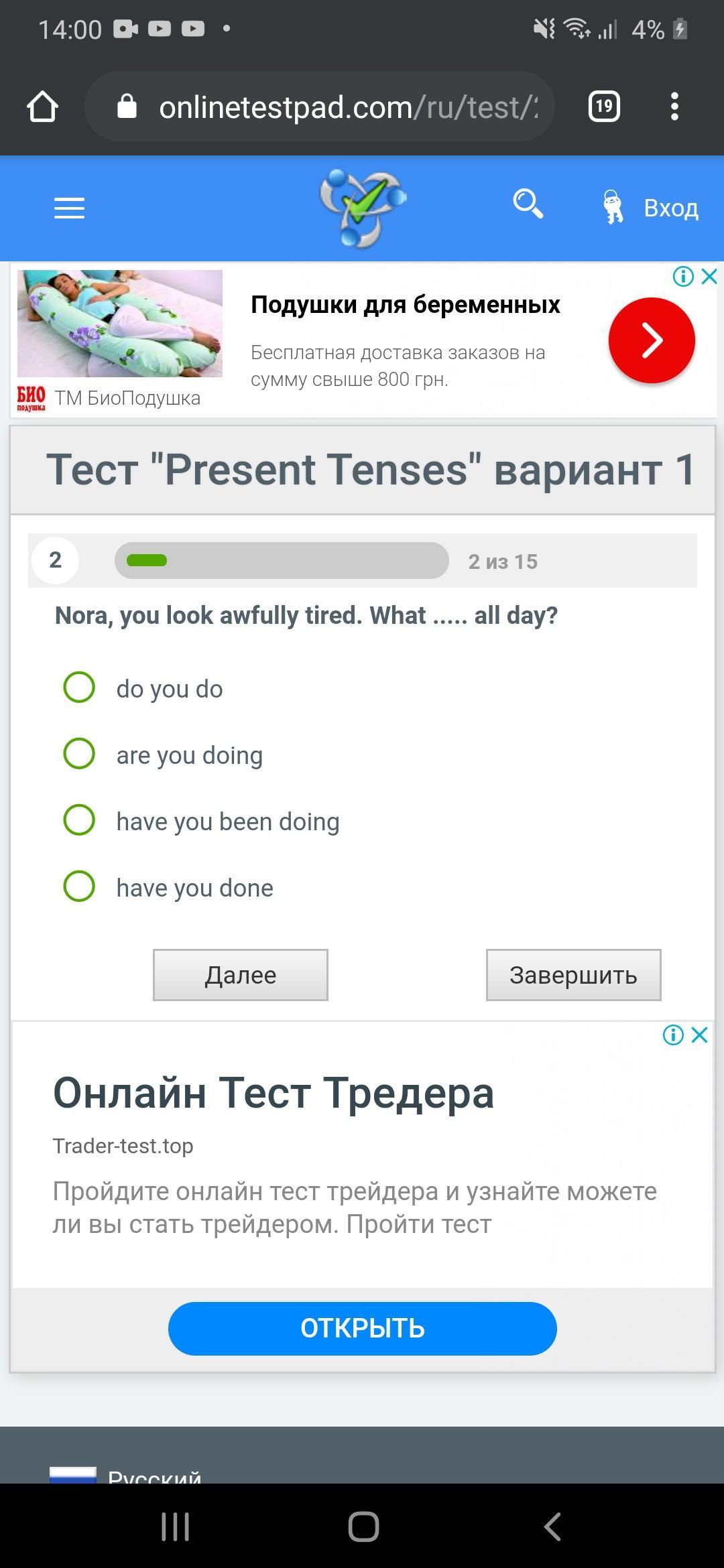Open the tab switcher showing 19
The width and height of the screenshot is (724, 1568).
604,107
